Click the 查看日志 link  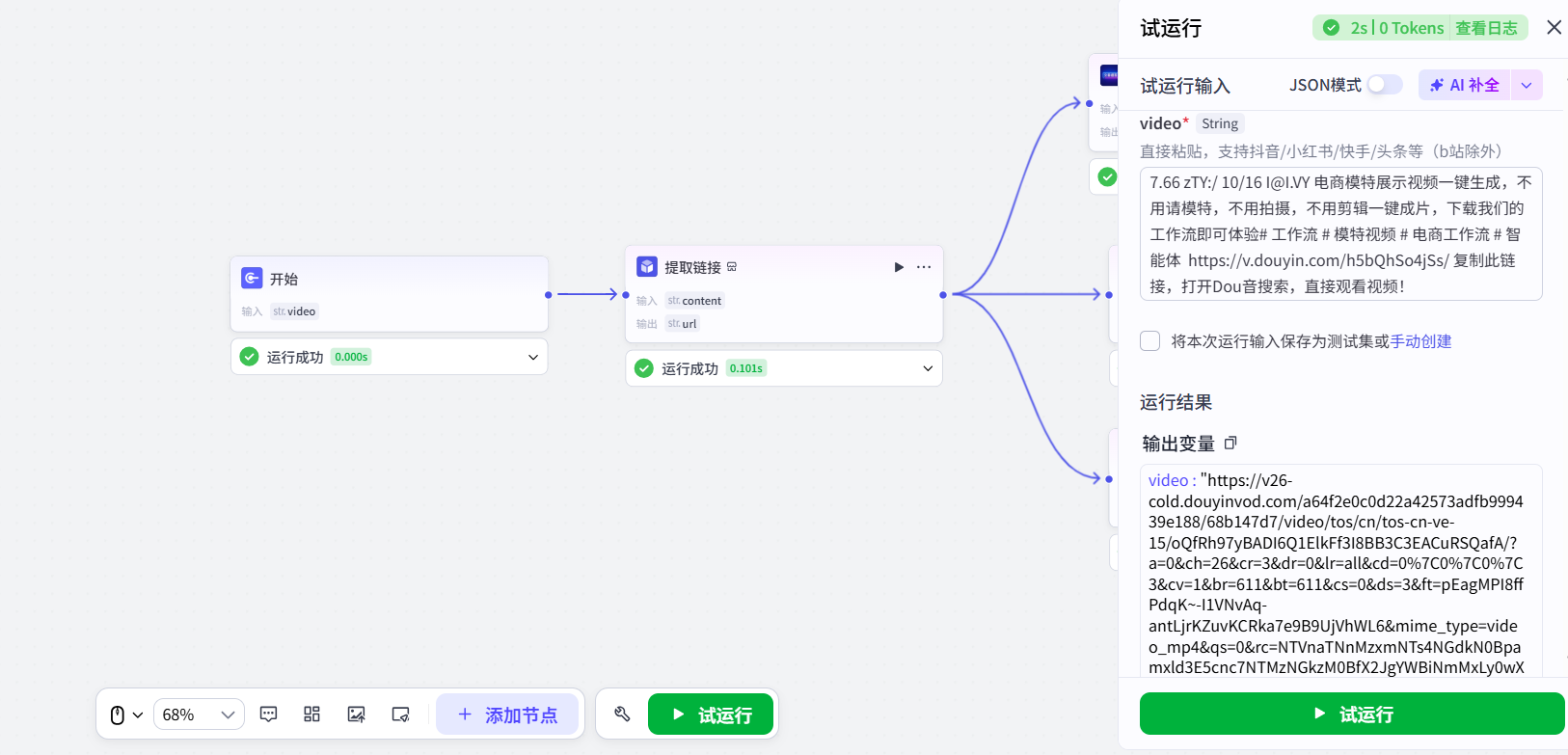click(1486, 28)
